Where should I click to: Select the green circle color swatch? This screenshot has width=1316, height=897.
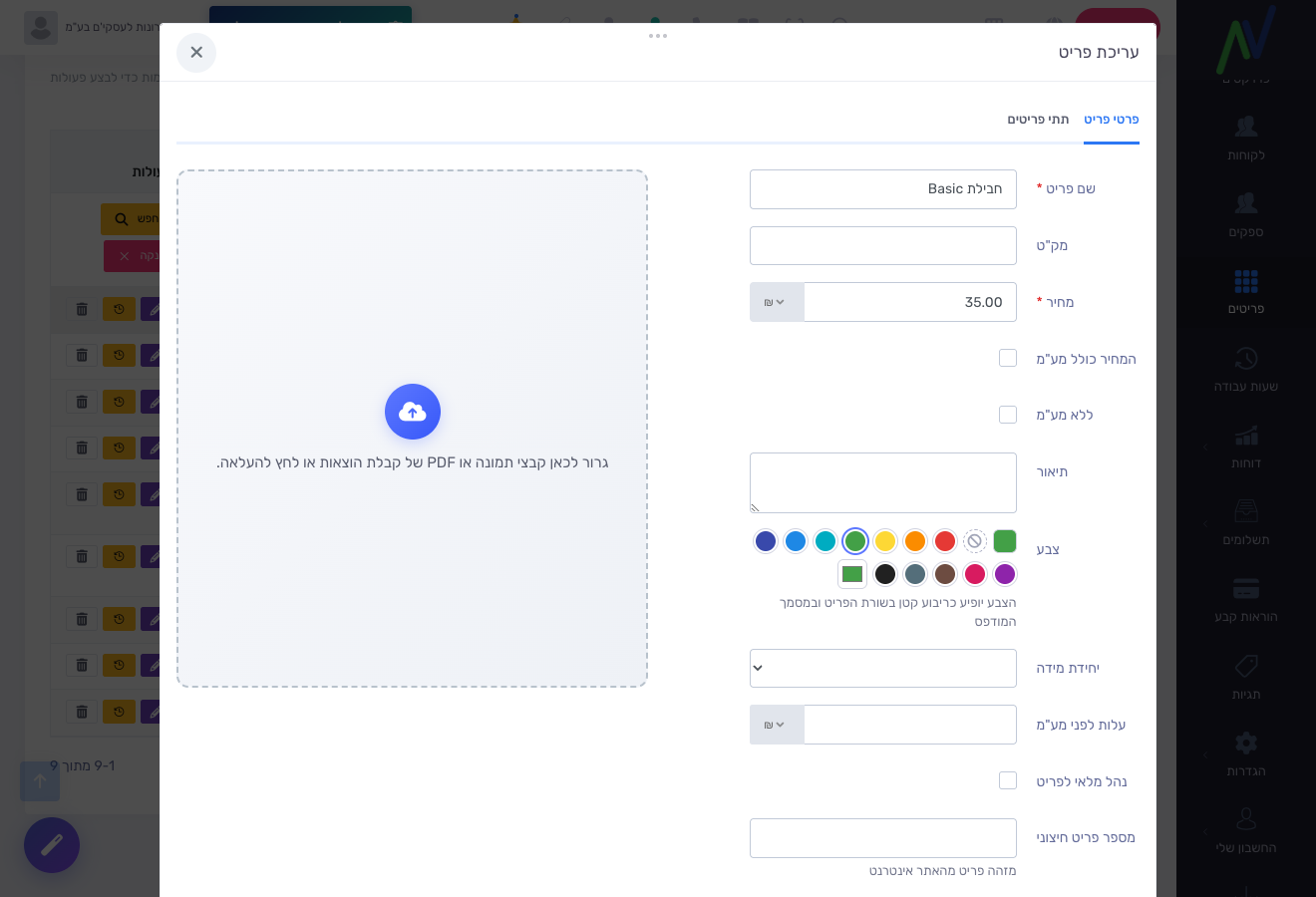tap(855, 541)
